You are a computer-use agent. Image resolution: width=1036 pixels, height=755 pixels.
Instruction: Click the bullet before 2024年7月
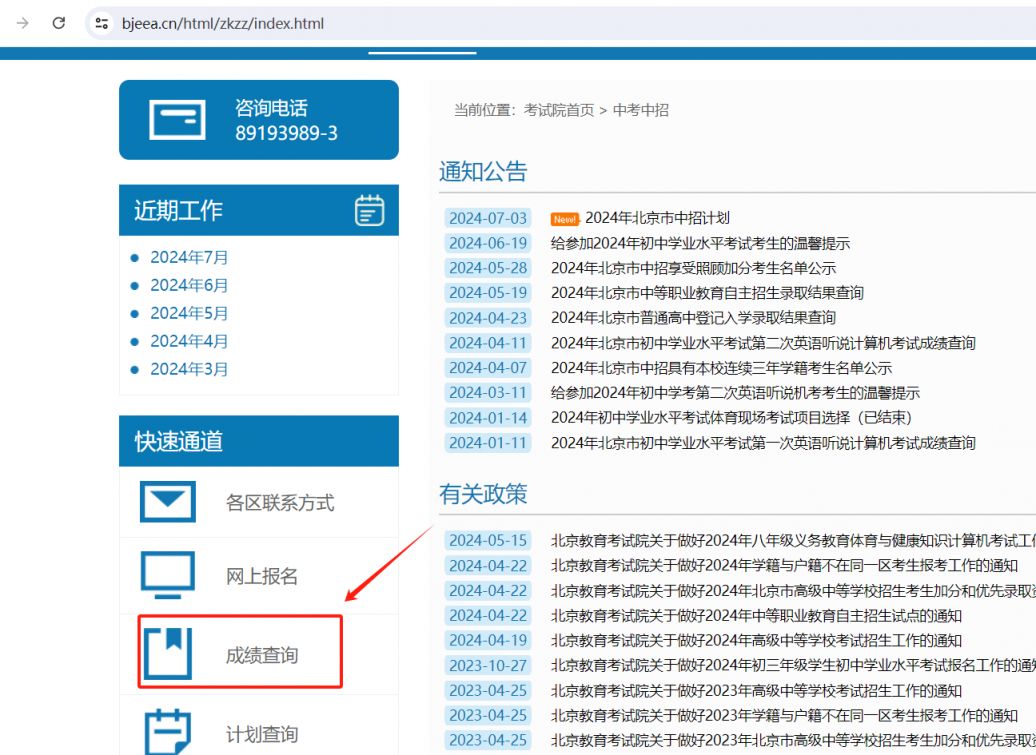tap(137, 256)
